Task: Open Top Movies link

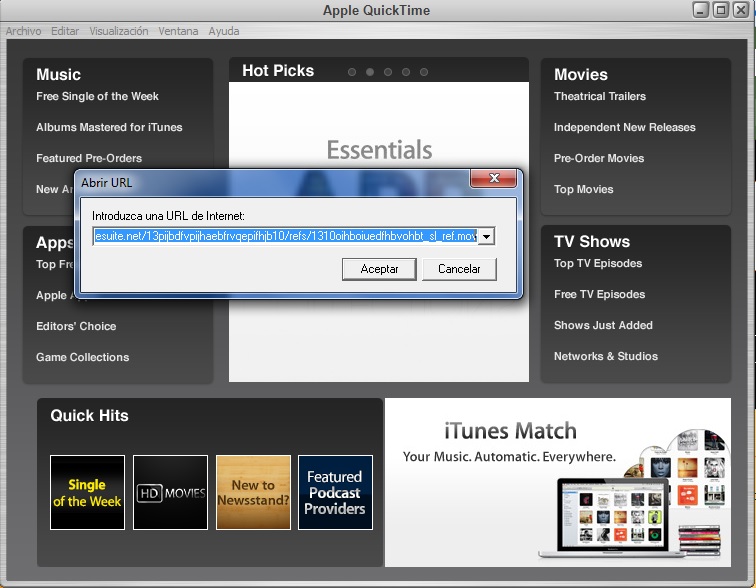Action: pos(583,189)
